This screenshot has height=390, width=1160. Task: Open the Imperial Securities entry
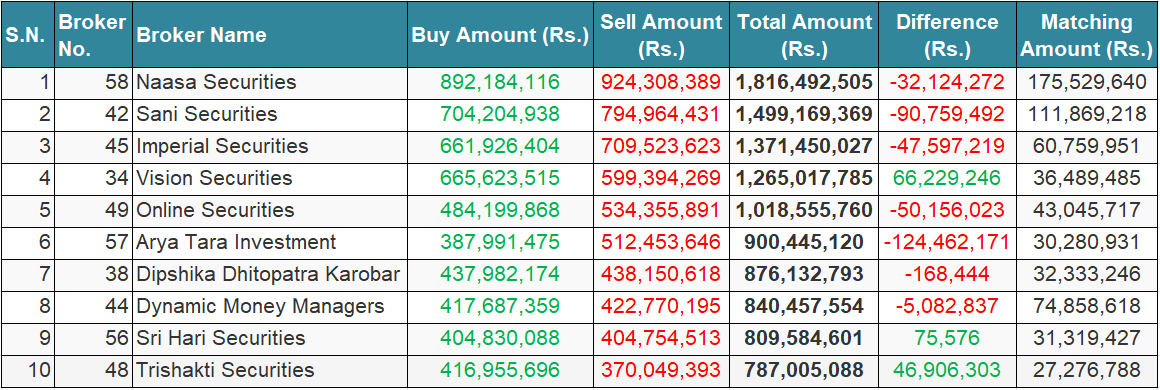coord(222,146)
